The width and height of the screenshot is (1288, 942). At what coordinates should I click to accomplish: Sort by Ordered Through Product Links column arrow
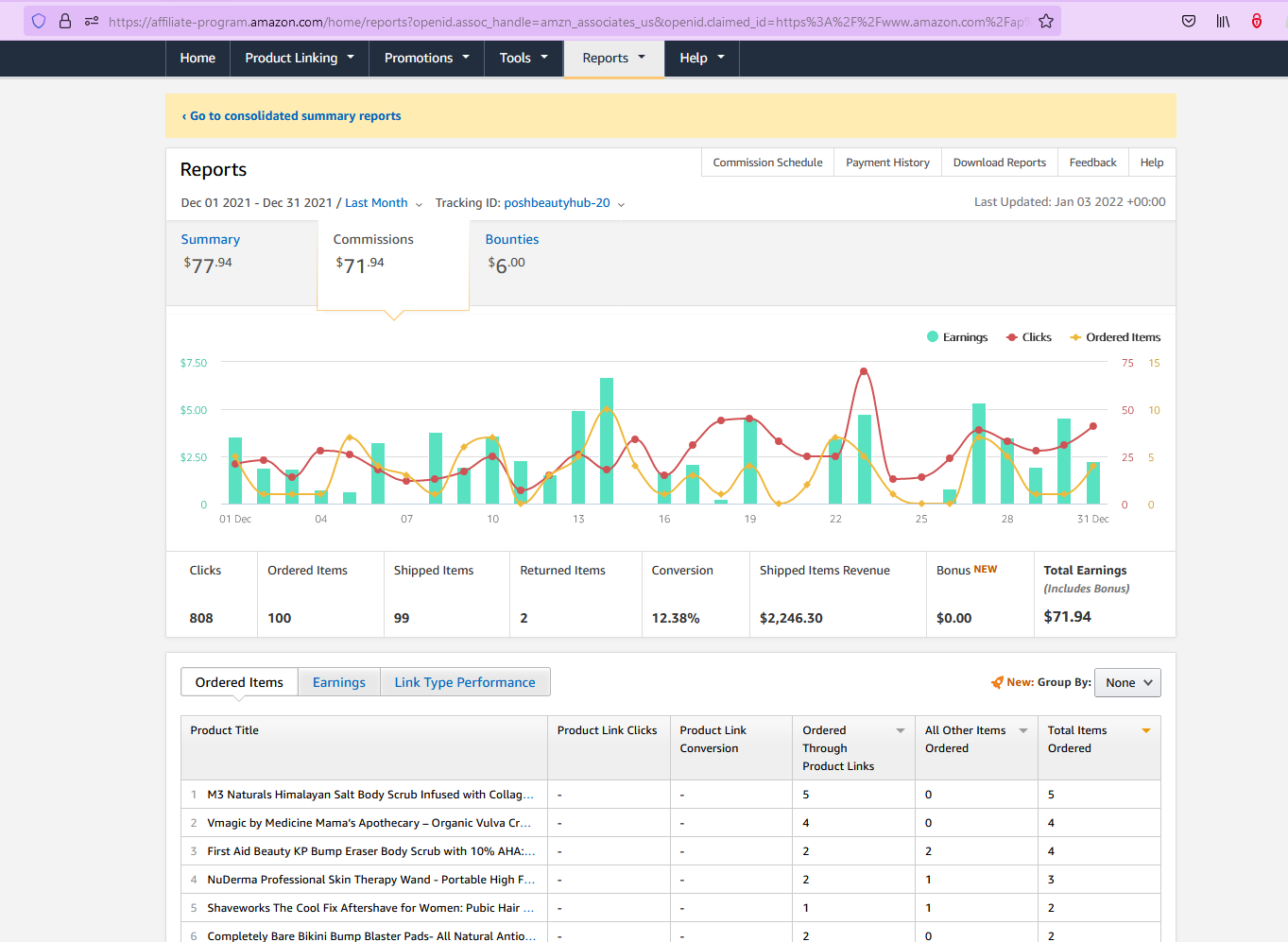[x=901, y=730]
